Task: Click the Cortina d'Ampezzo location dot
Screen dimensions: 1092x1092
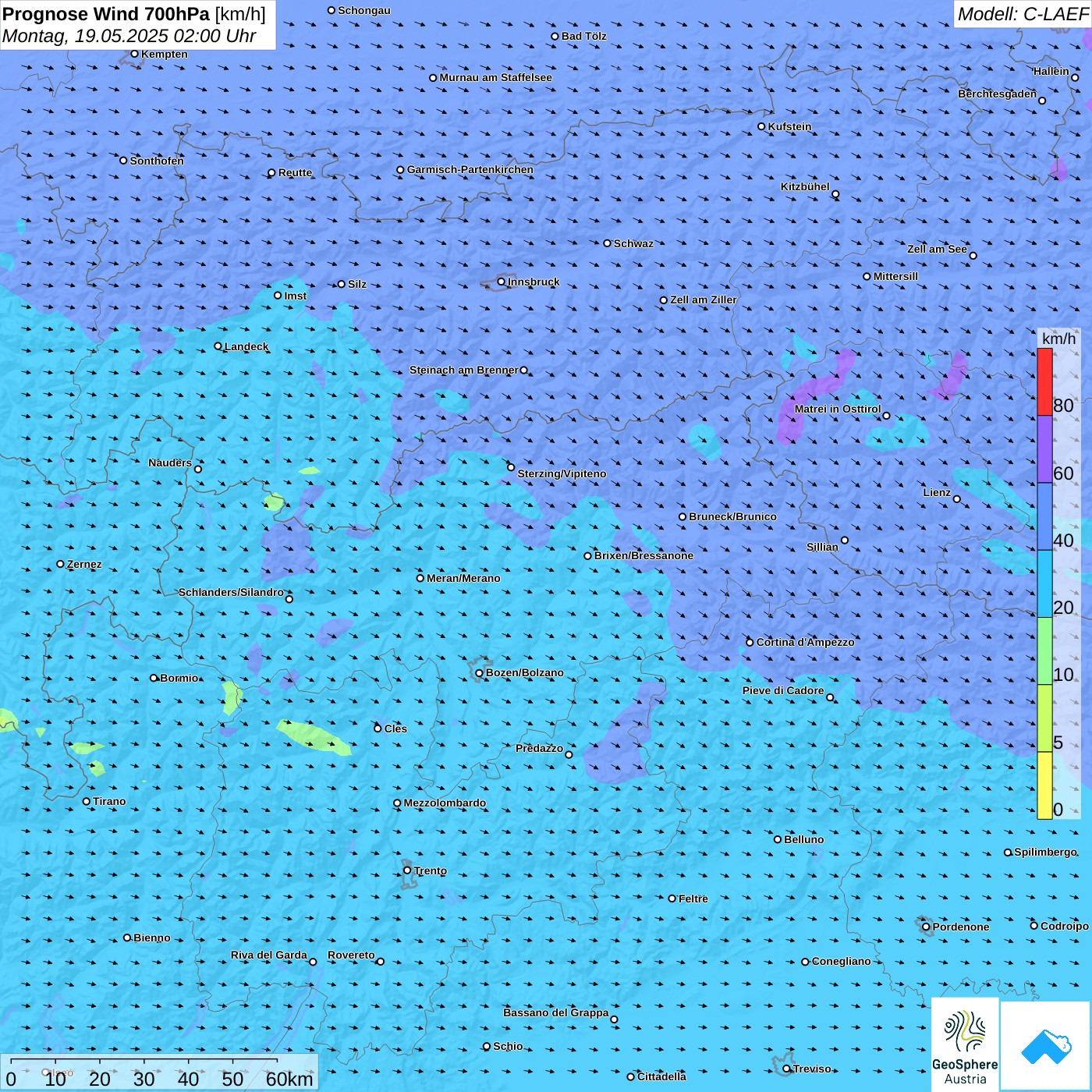Action: [x=750, y=642]
